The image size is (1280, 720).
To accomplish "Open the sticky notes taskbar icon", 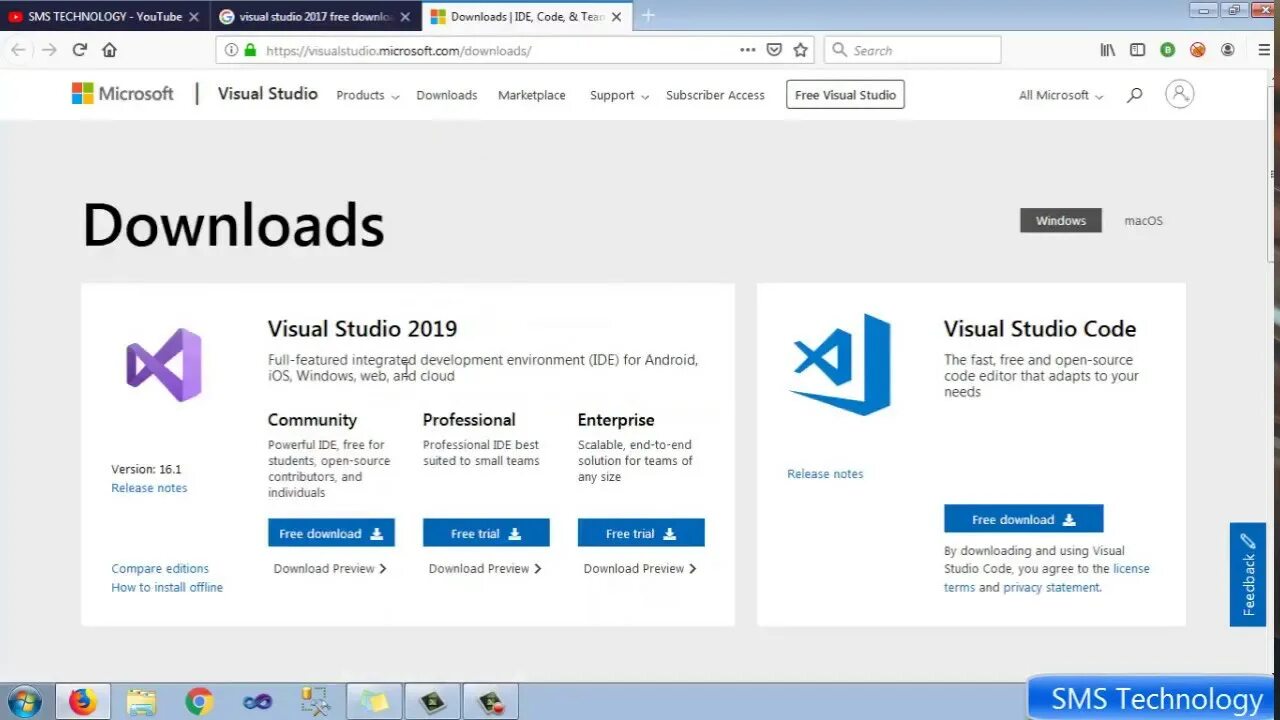I will point(374,702).
